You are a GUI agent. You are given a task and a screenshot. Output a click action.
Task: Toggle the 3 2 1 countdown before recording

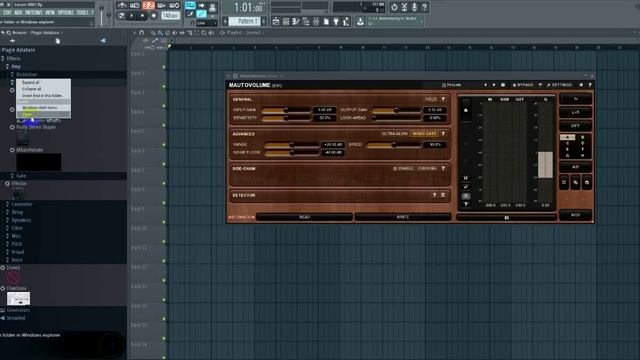click(x=149, y=5)
